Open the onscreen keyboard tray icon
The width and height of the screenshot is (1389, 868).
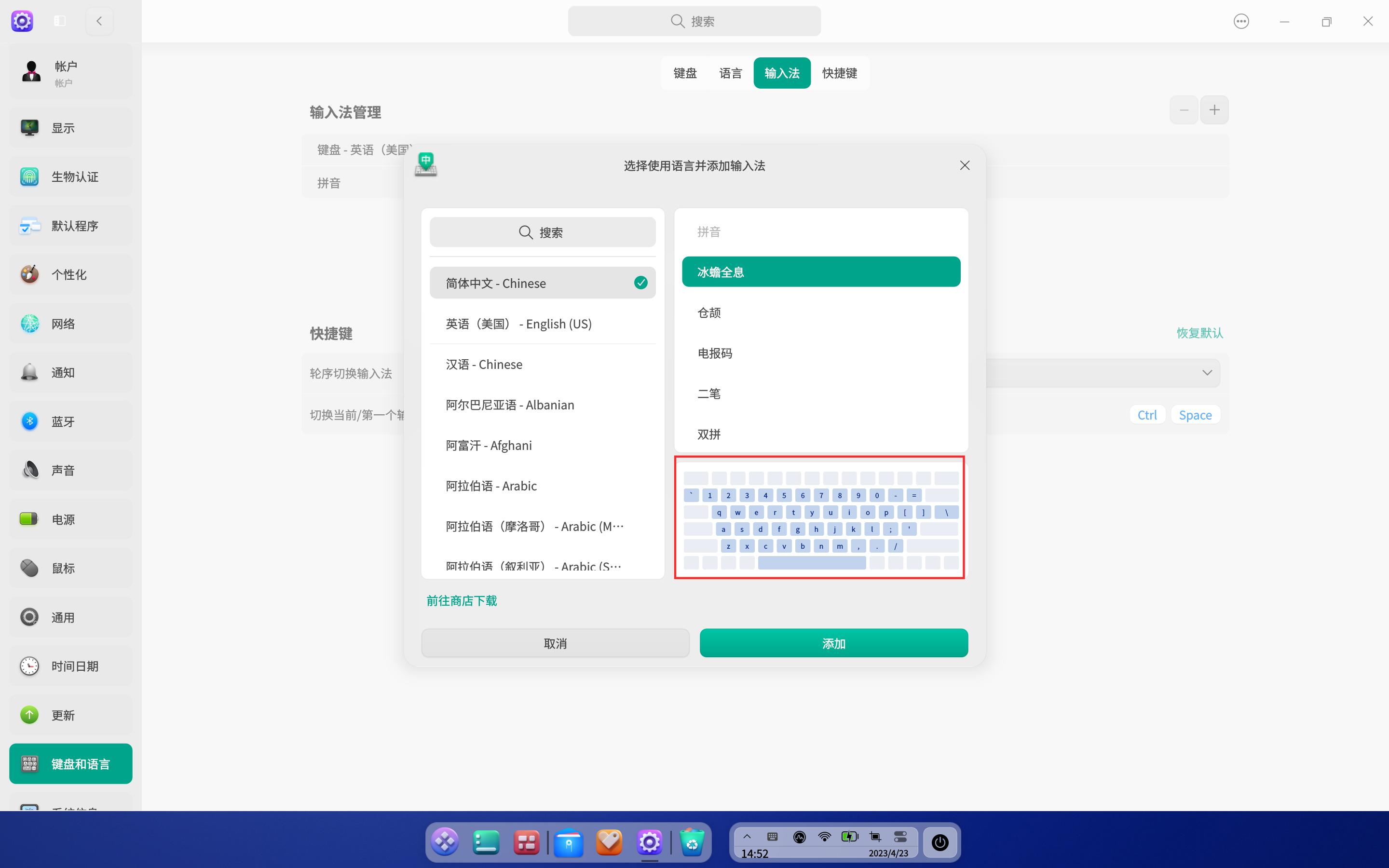pyautogui.click(x=773, y=837)
